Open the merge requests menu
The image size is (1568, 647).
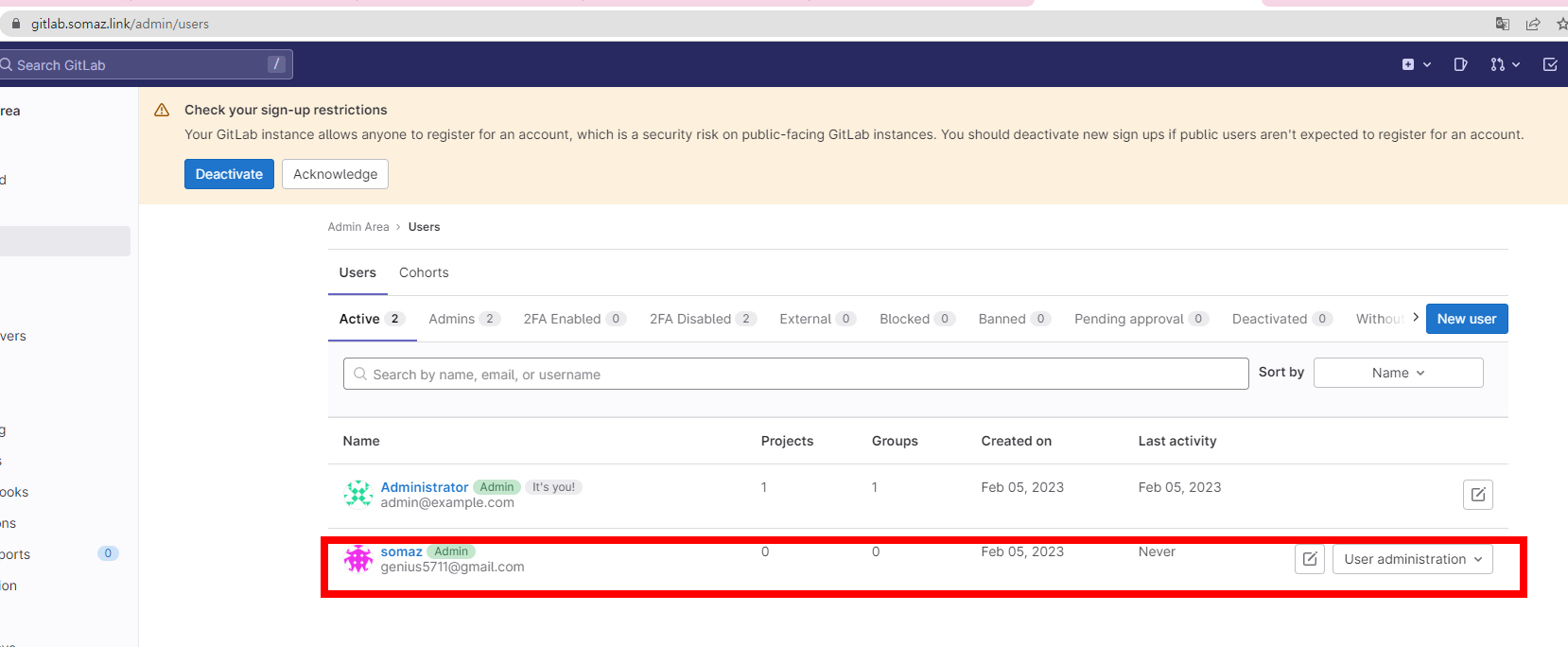tap(1505, 64)
